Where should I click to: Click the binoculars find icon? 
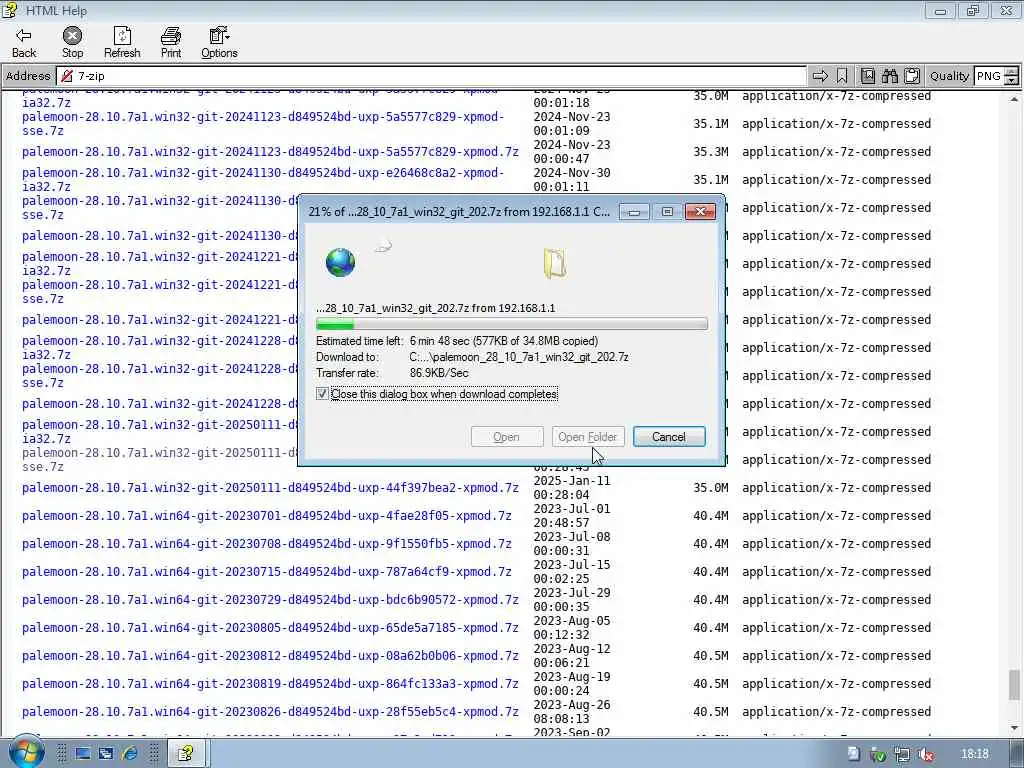pyautogui.click(x=889, y=76)
